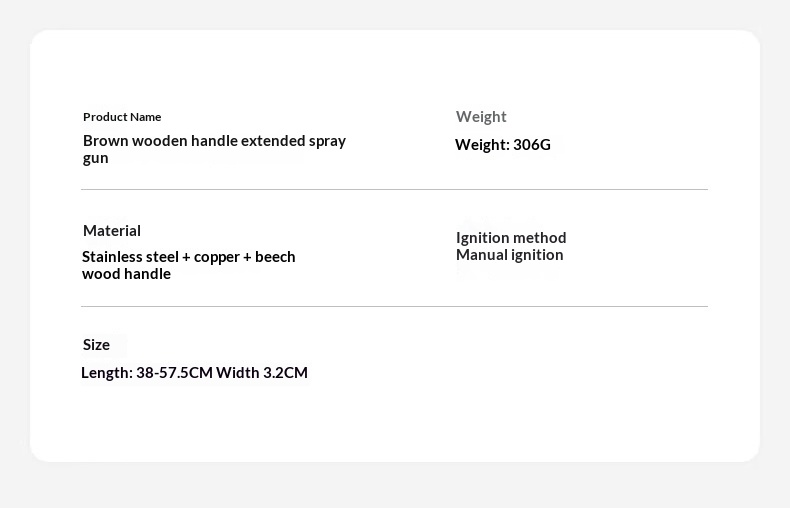This screenshot has width=790, height=508.
Task: Select the Manual ignition value
Action: [509, 255]
